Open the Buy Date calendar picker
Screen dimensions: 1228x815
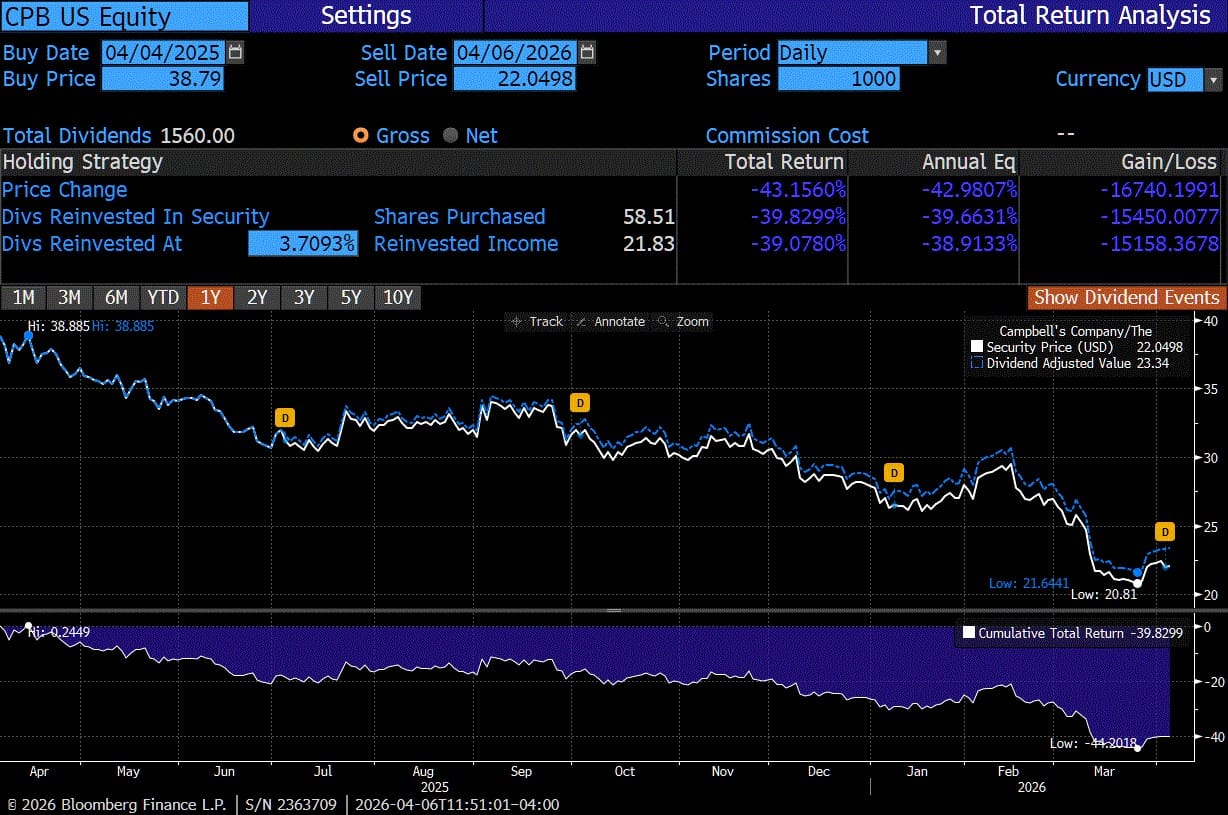[233, 52]
